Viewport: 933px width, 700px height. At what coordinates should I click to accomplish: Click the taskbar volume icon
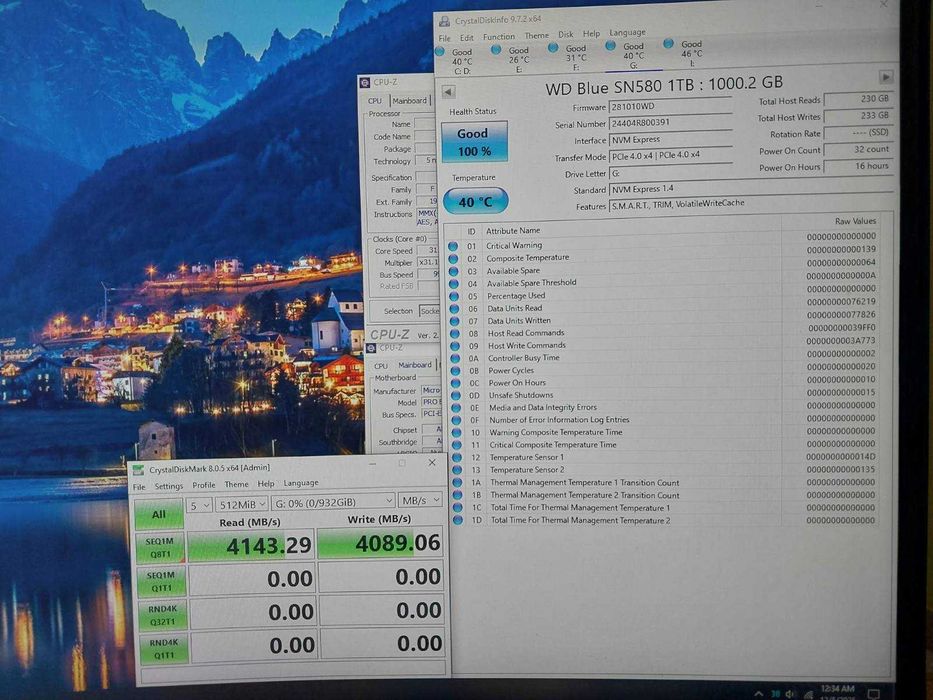pyautogui.click(x=789, y=694)
